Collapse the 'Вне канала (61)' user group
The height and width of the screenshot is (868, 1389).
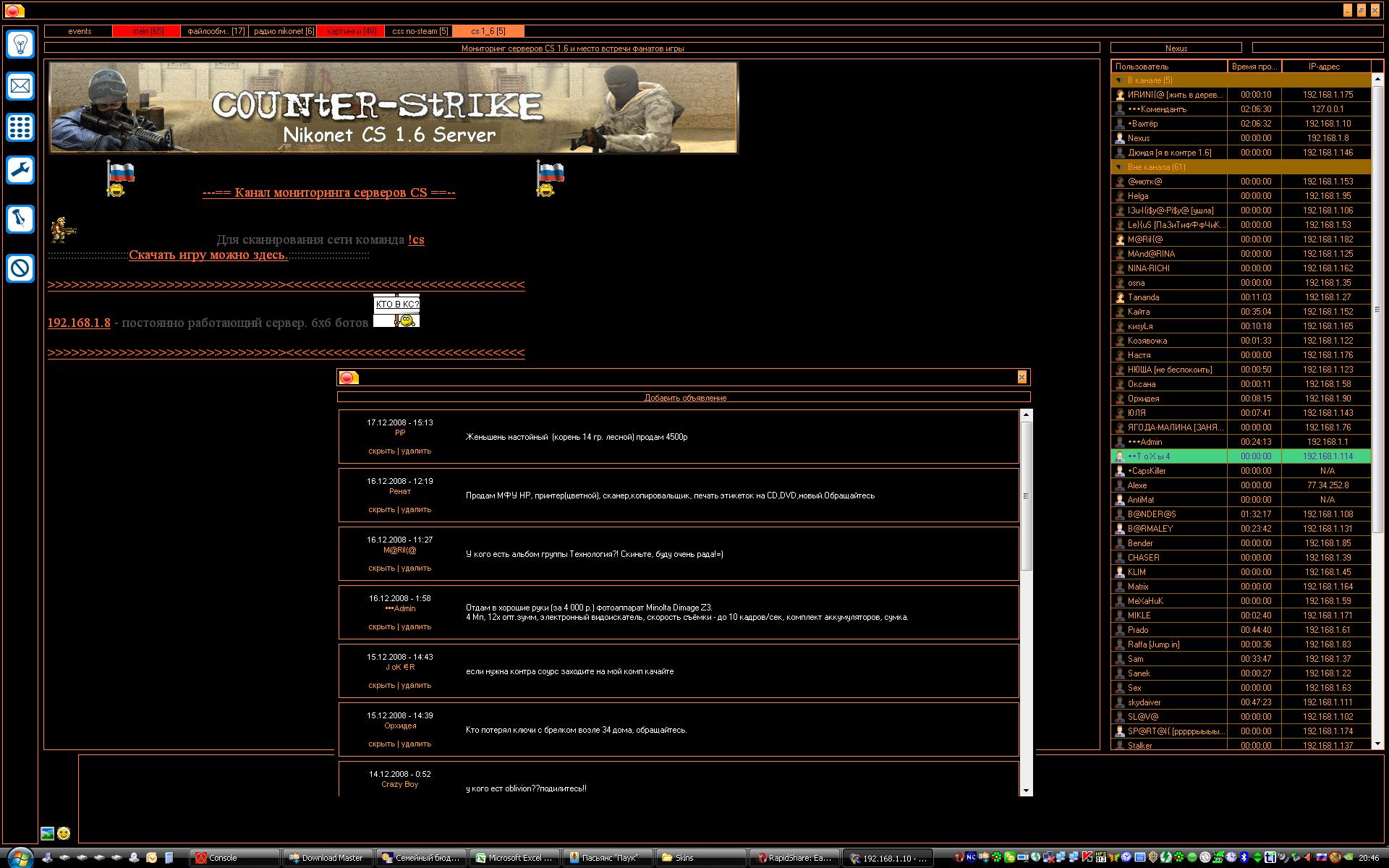pyautogui.click(x=1119, y=167)
